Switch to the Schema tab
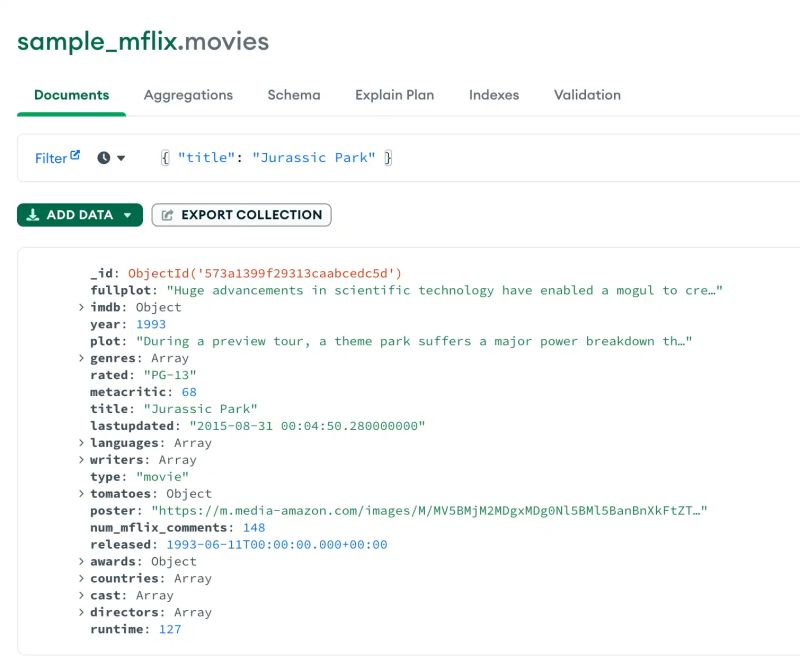The height and width of the screenshot is (664, 800). click(293, 95)
